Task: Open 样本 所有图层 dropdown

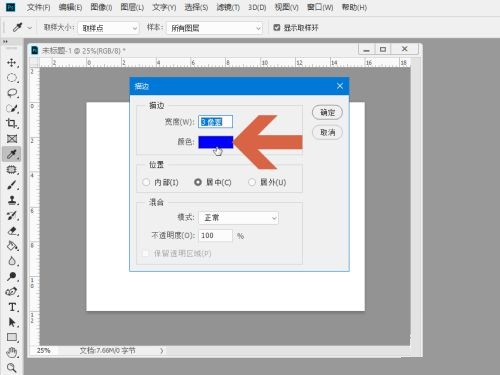Action: click(214, 28)
